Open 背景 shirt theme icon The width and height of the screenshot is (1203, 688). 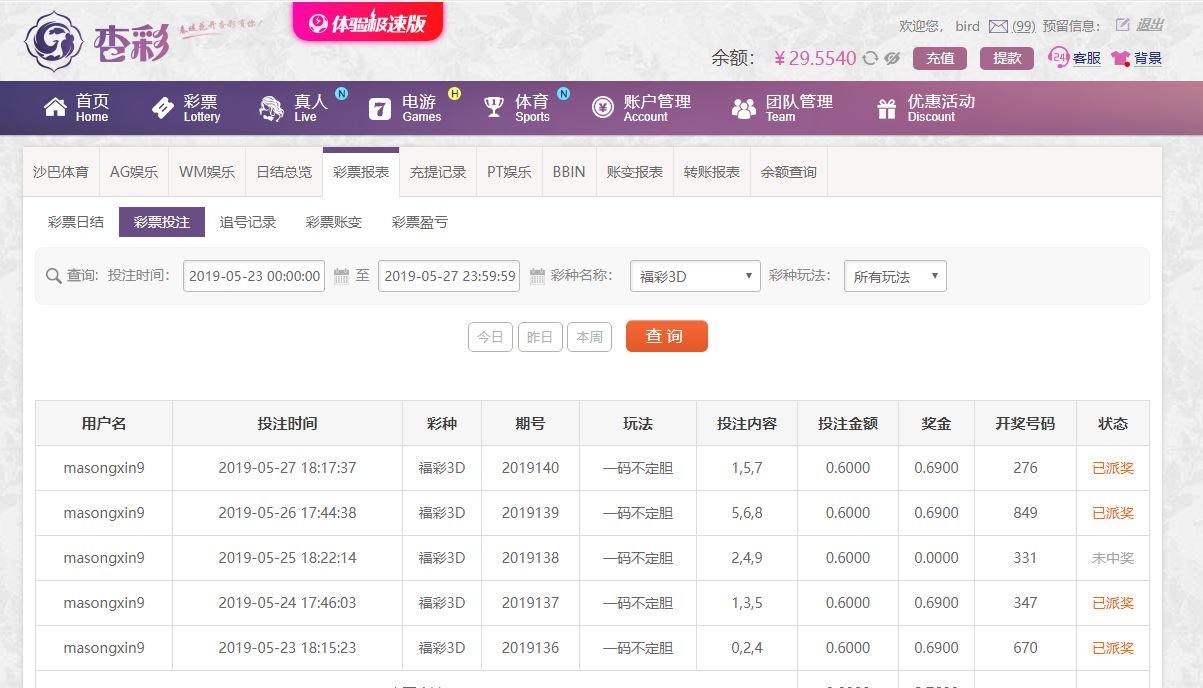pos(1120,58)
